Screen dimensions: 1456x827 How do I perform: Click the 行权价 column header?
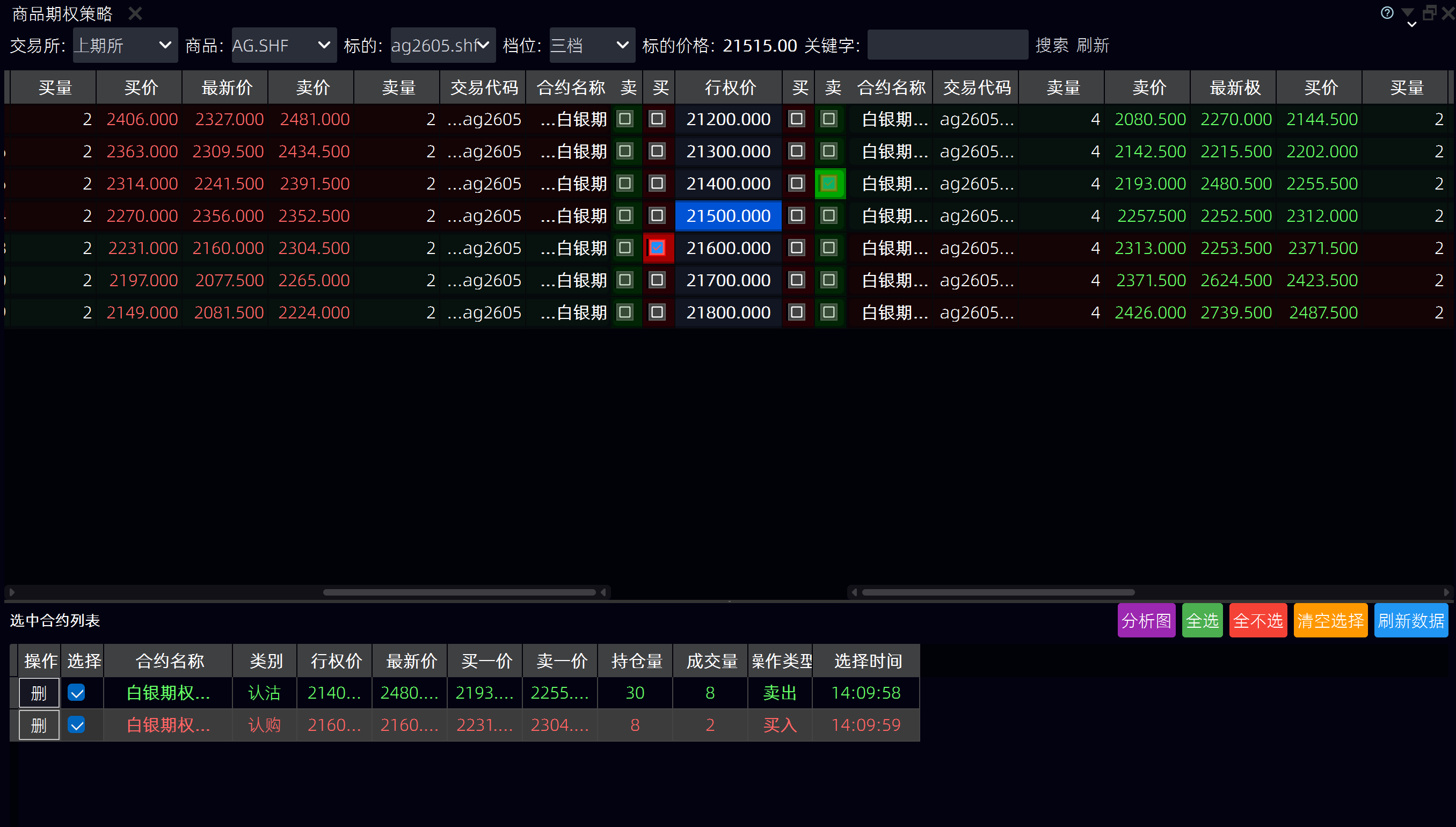pyautogui.click(x=729, y=88)
